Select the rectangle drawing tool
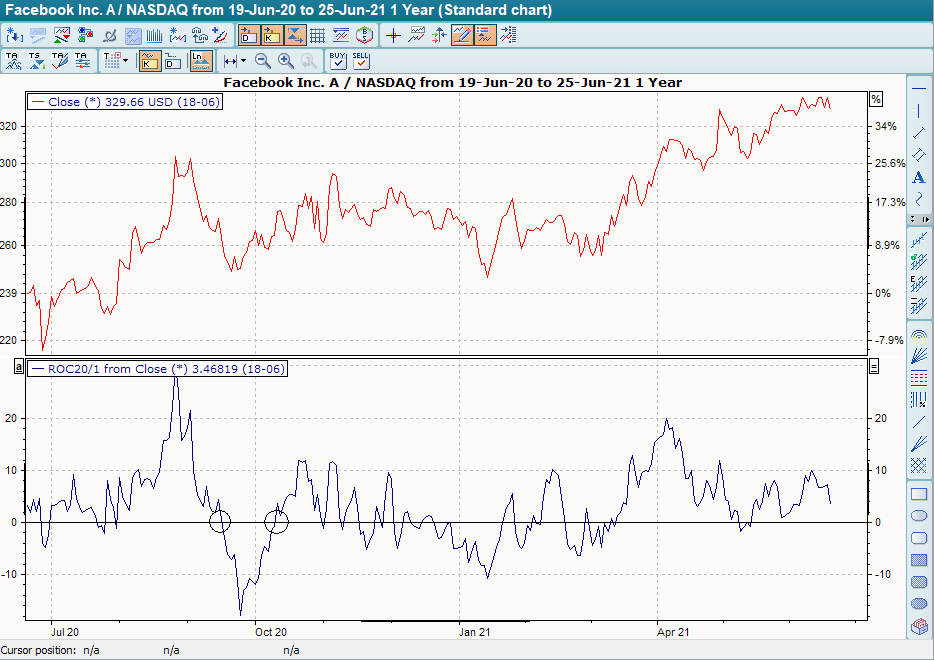Image resolution: width=934 pixels, height=660 pixels. (919, 494)
